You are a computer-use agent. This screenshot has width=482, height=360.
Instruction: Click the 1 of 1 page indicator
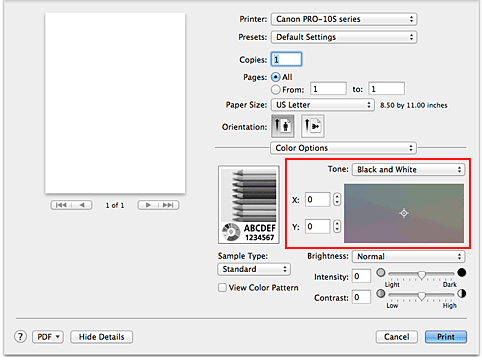[115, 205]
